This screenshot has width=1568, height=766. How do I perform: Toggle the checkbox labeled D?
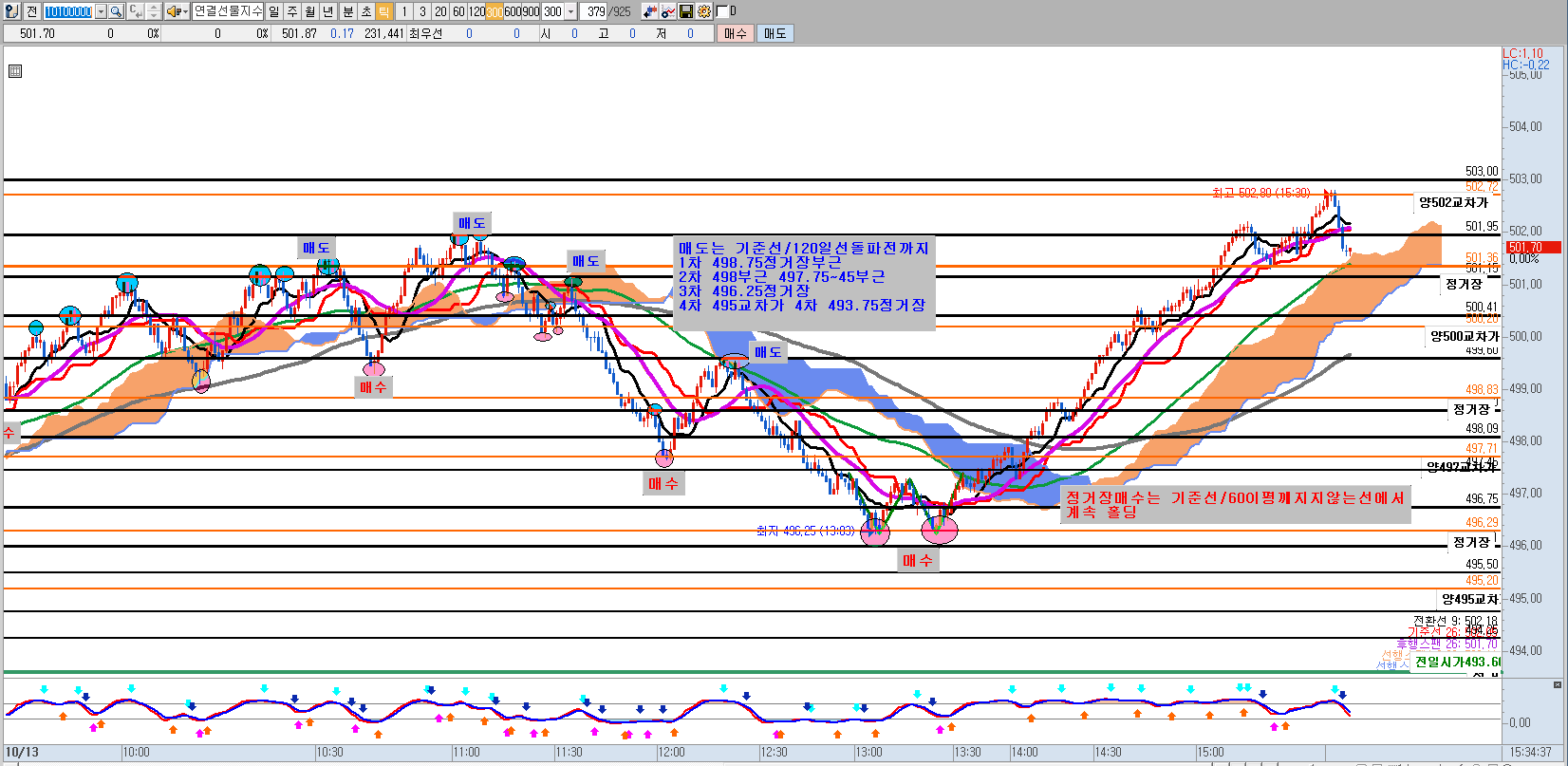click(x=722, y=11)
